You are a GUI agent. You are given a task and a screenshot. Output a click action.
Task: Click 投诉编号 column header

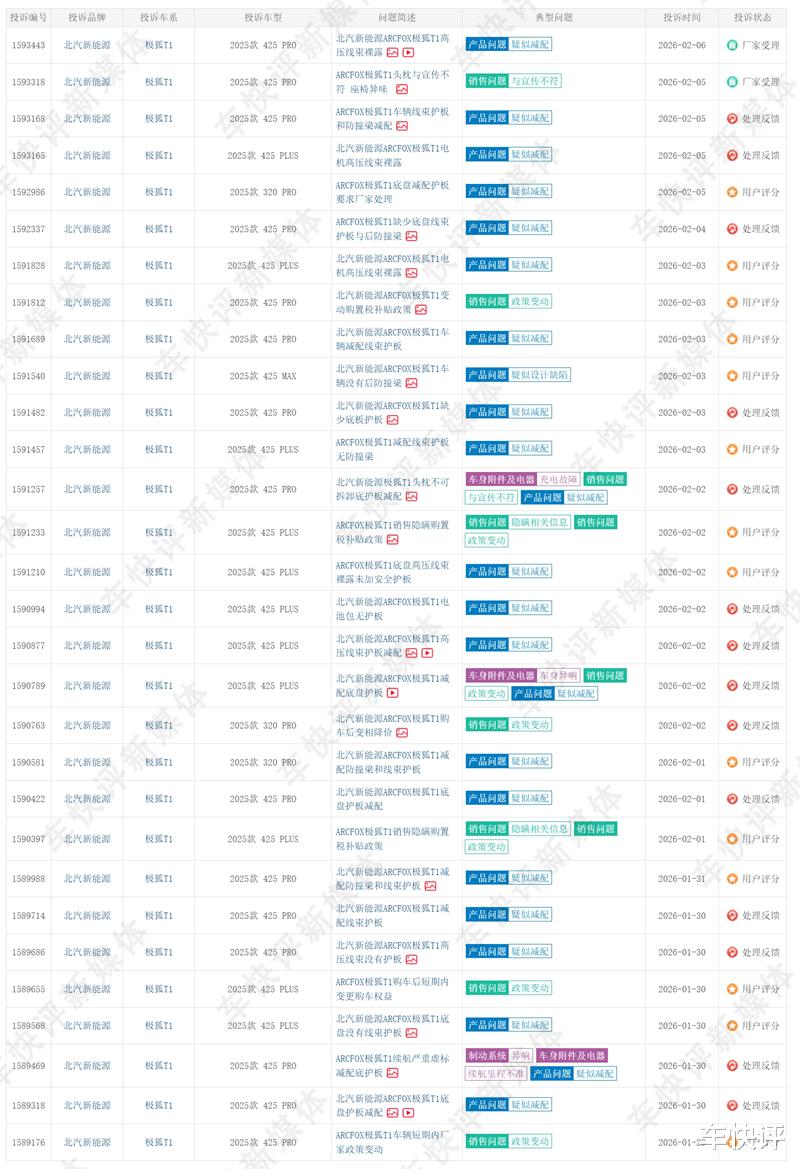coord(28,17)
